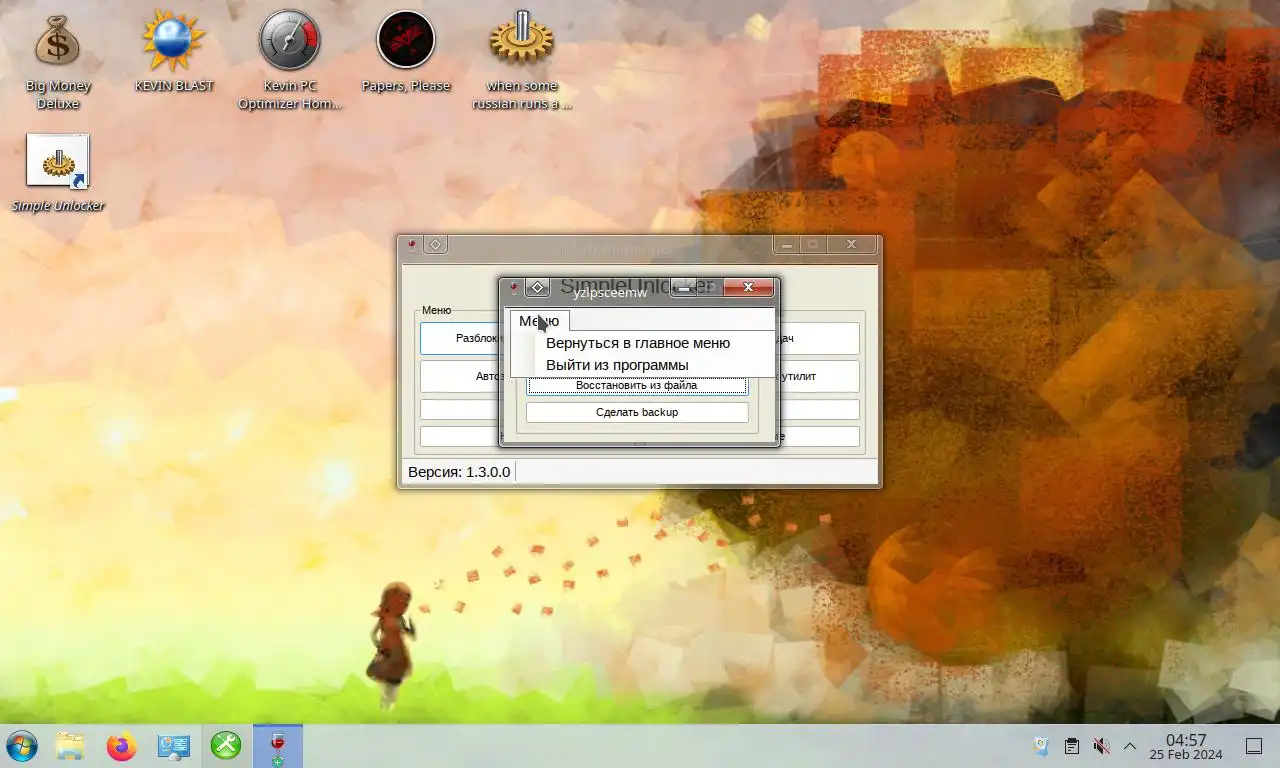Click the Сделать backup button

[637, 412]
